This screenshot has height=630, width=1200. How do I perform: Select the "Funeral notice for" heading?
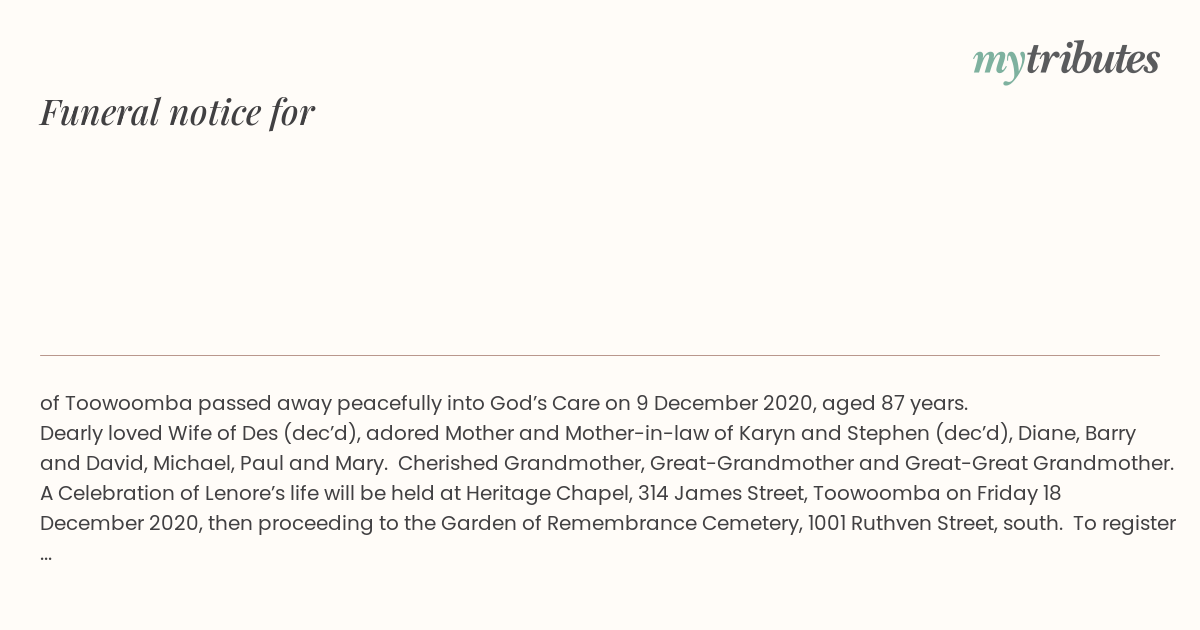[x=177, y=112]
